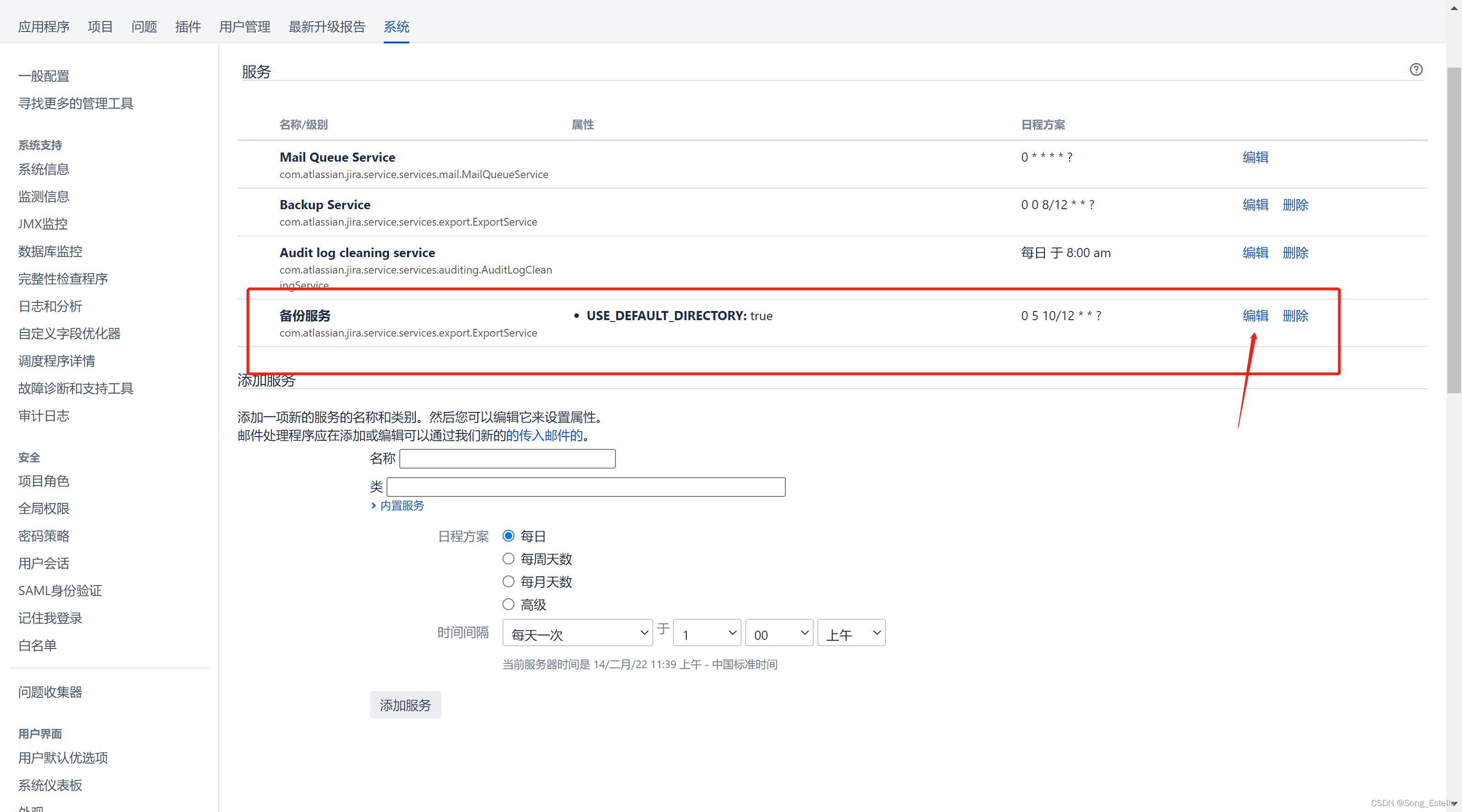Open the 插件 top menu

coord(188,26)
